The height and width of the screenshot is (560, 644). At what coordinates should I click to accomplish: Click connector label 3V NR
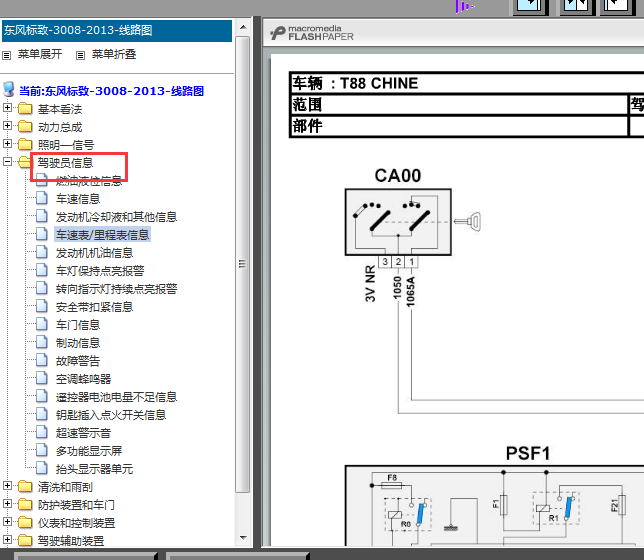pos(370,283)
